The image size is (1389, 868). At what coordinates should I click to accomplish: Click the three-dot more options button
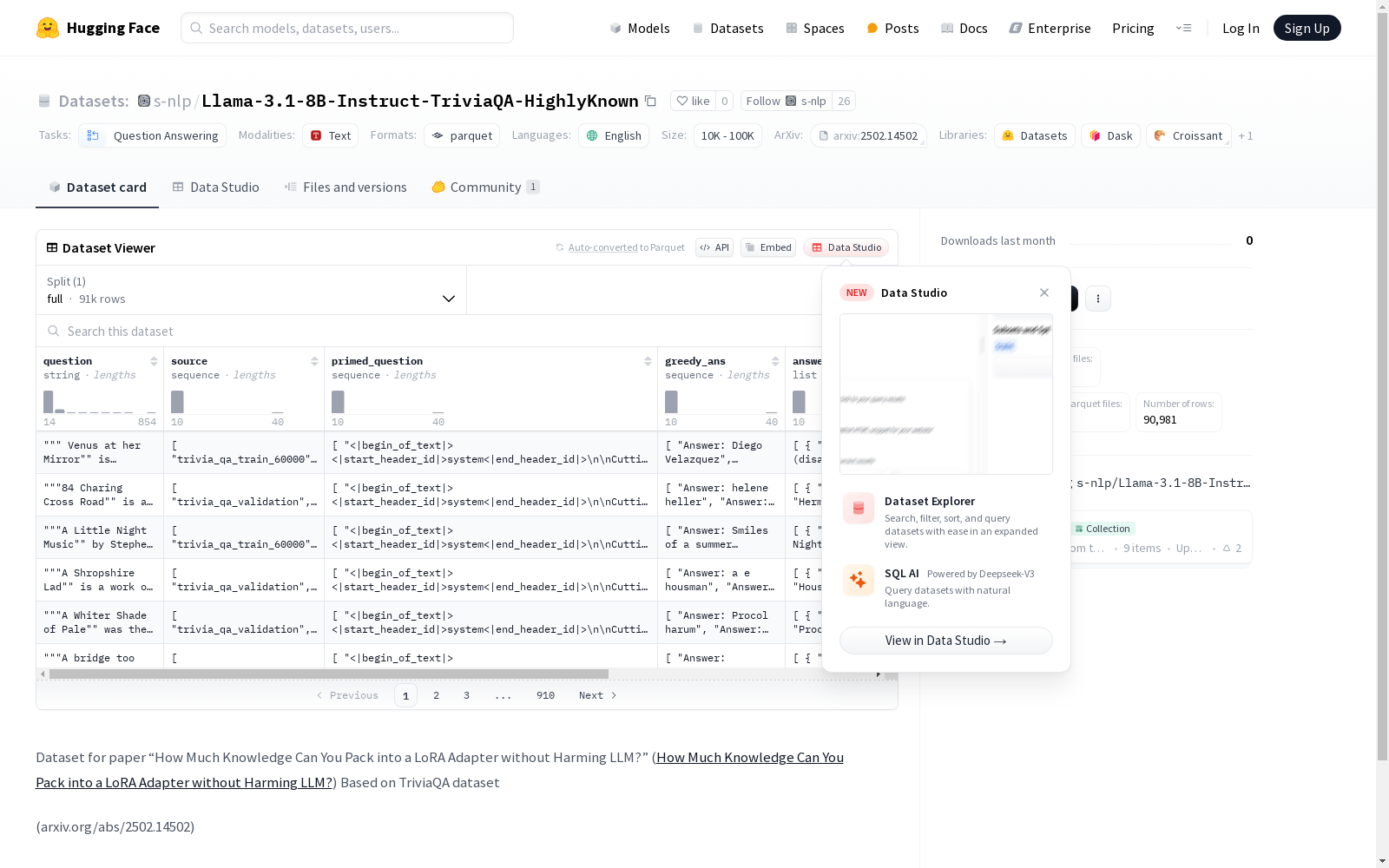(x=1098, y=299)
